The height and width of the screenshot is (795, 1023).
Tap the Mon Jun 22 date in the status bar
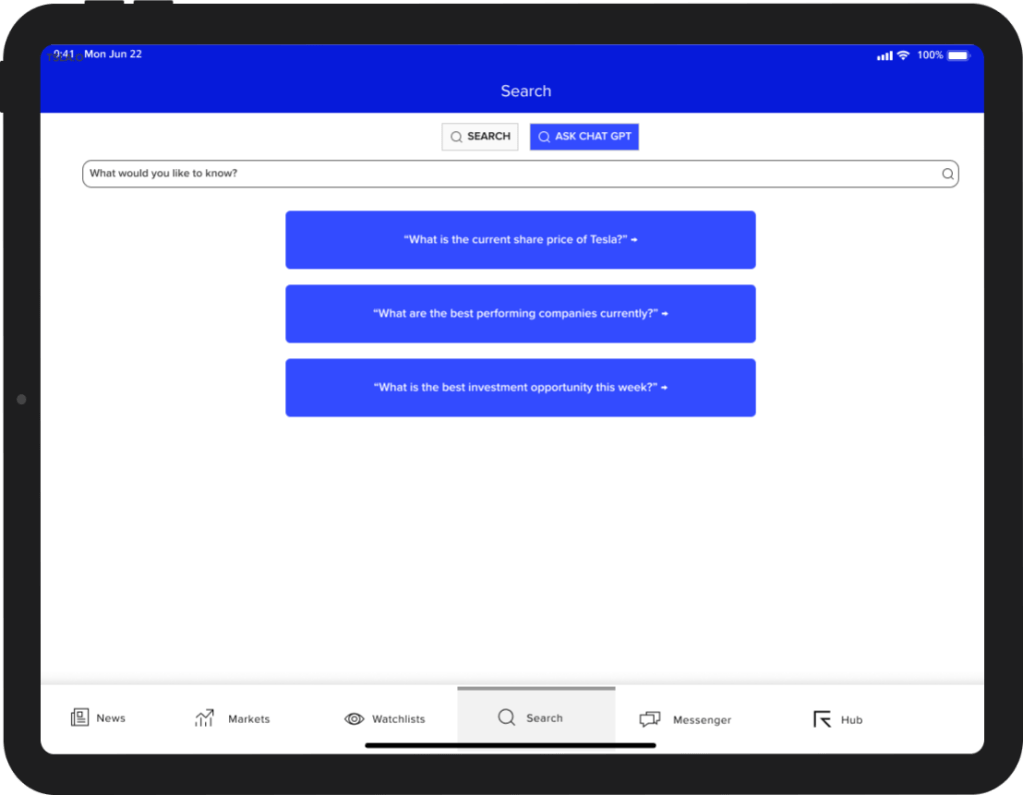(113, 54)
